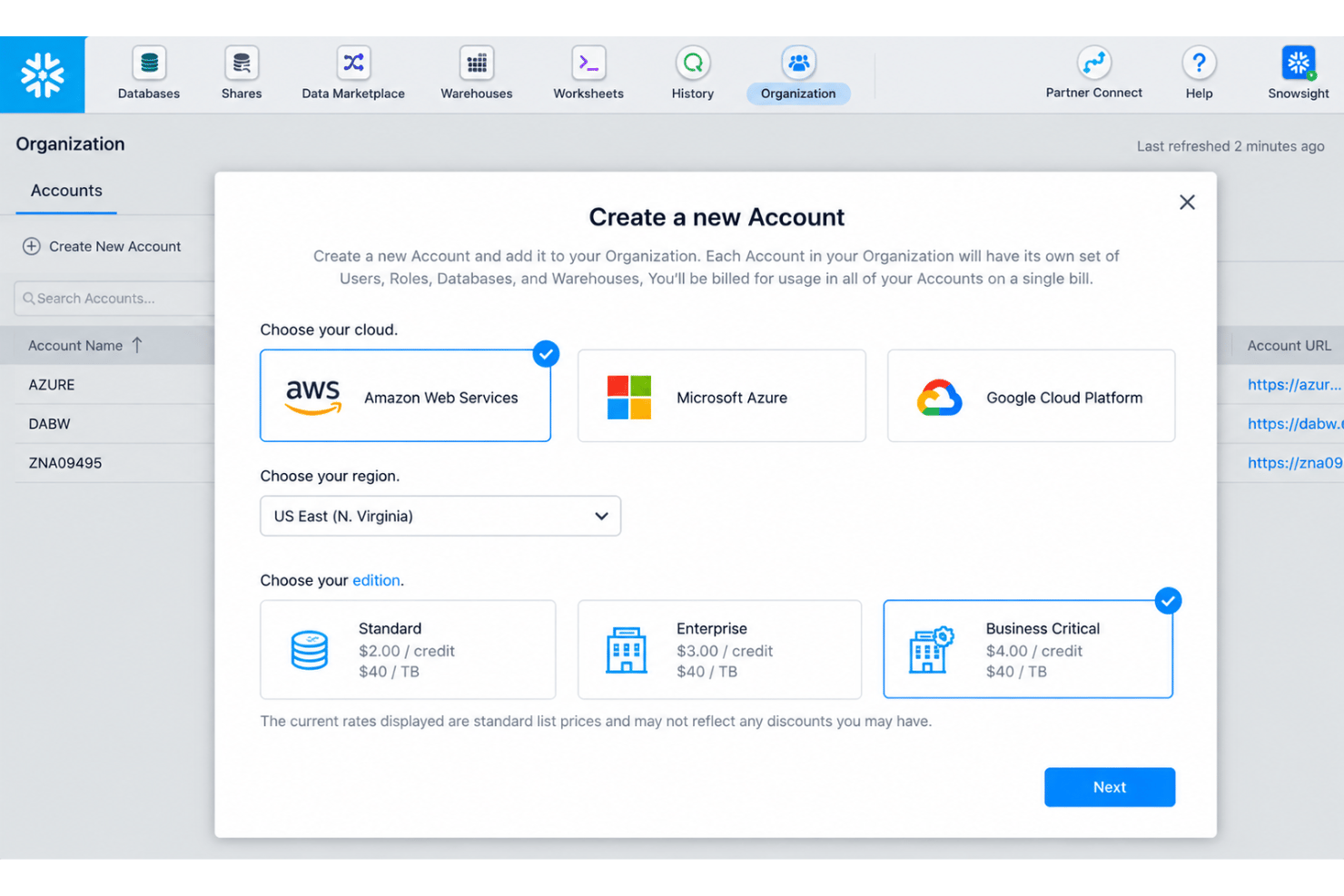Select the ZNA09495 account row

[107, 462]
